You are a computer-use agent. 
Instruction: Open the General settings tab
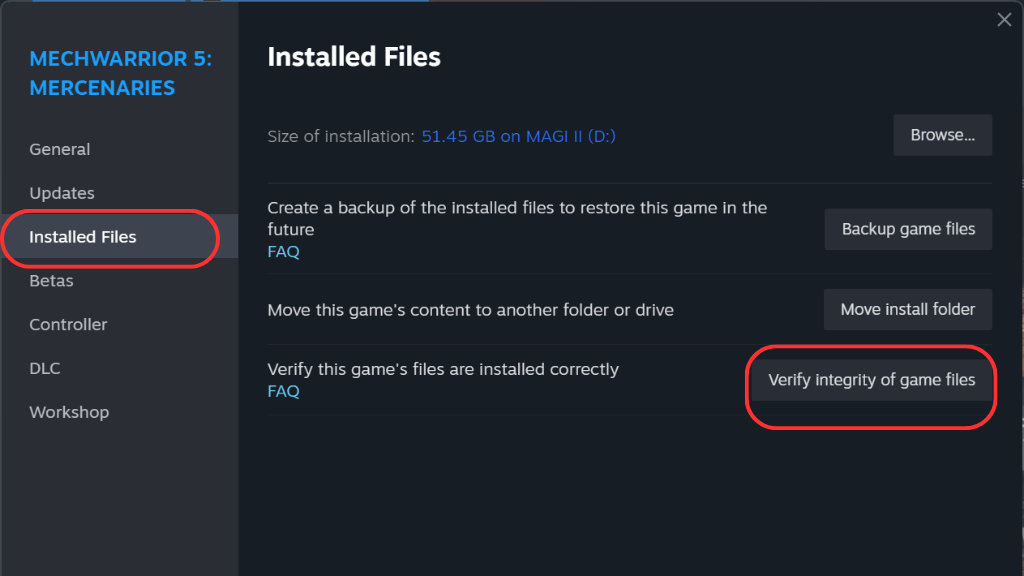pos(60,149)
